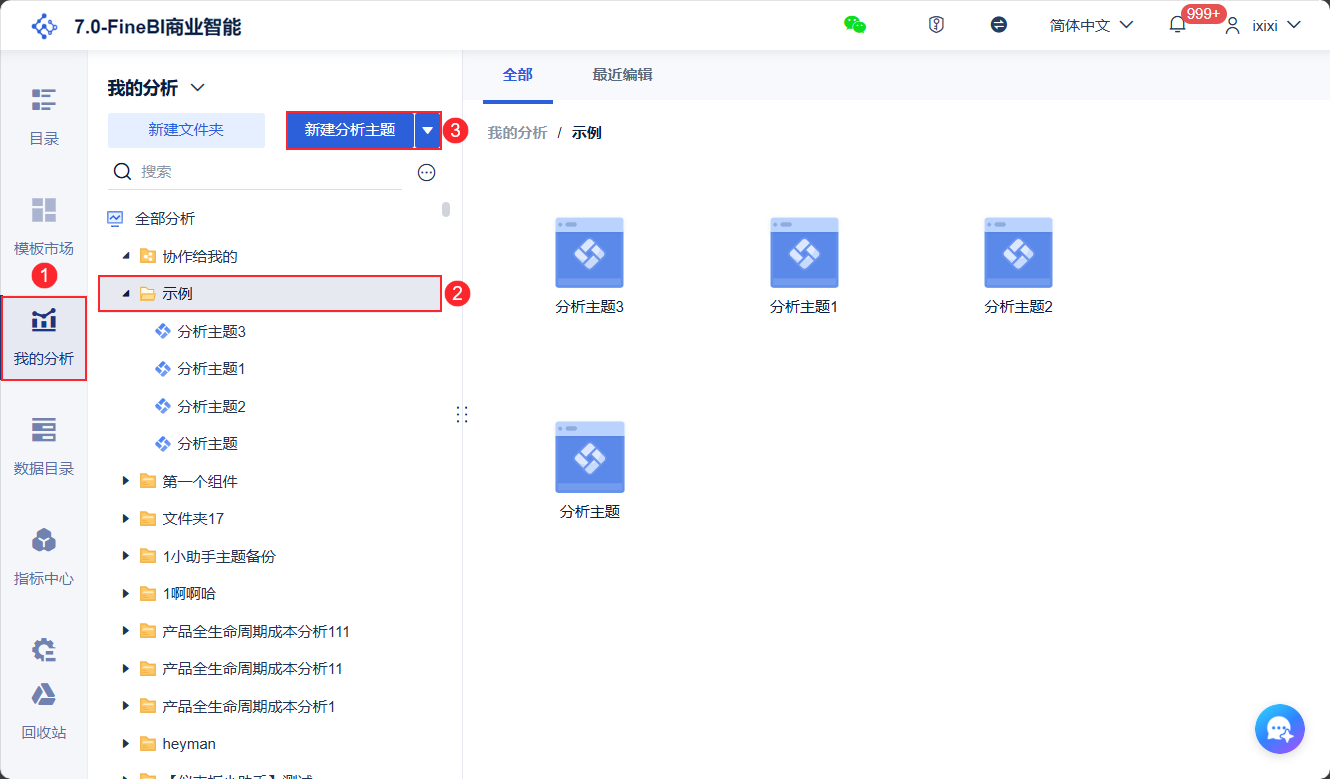The width and height of the screenshot is (1330, 779).
Task: Open the ixixi user menu
Action: 1265,25
